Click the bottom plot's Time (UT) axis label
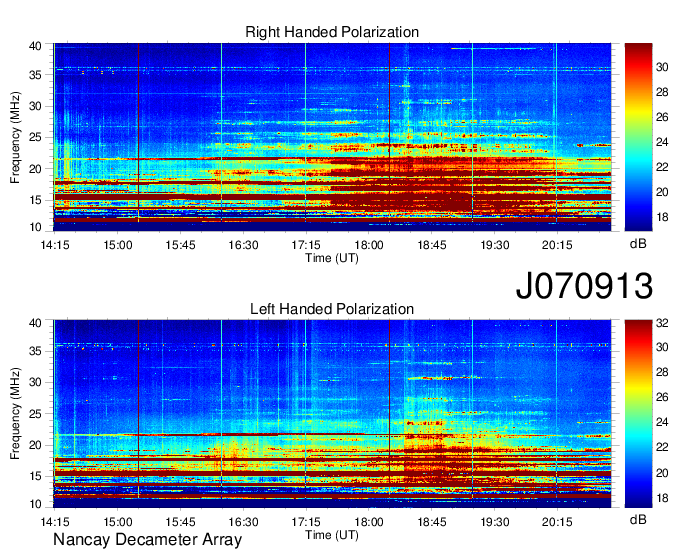The image size is (680, 552). pos(332,535)
